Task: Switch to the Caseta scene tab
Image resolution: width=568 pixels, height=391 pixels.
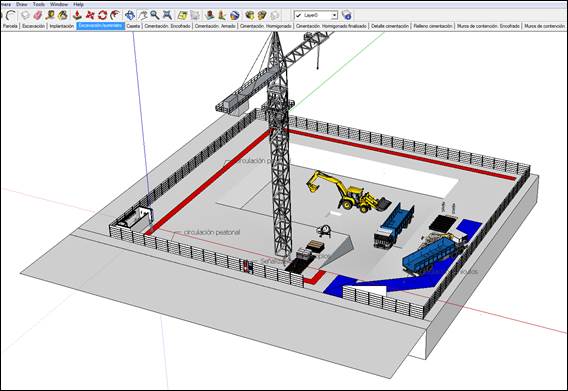Action: [133, 26]
